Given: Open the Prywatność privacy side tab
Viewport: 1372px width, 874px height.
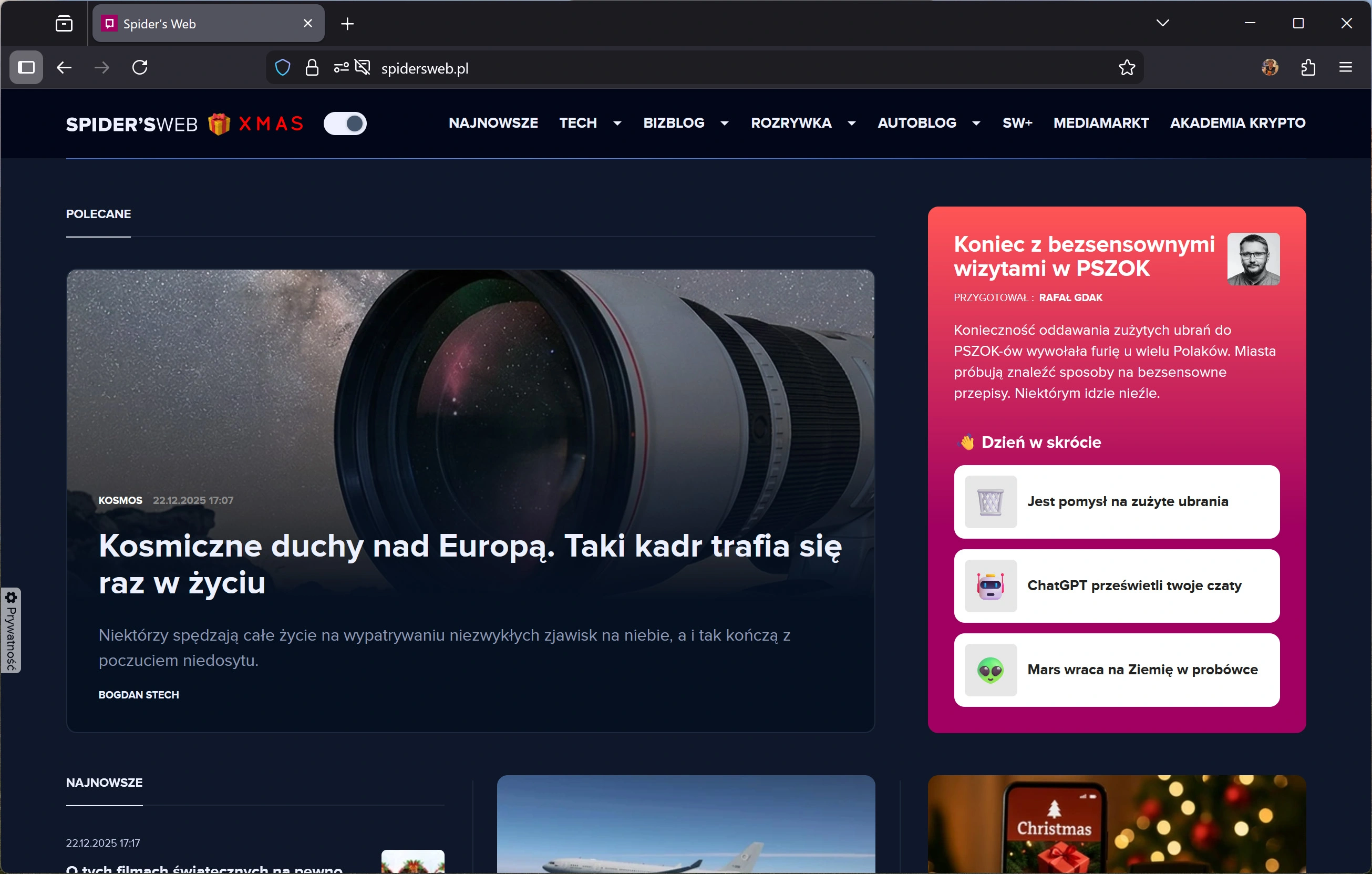Looking at the screenshot, I should tap(11, 631).
